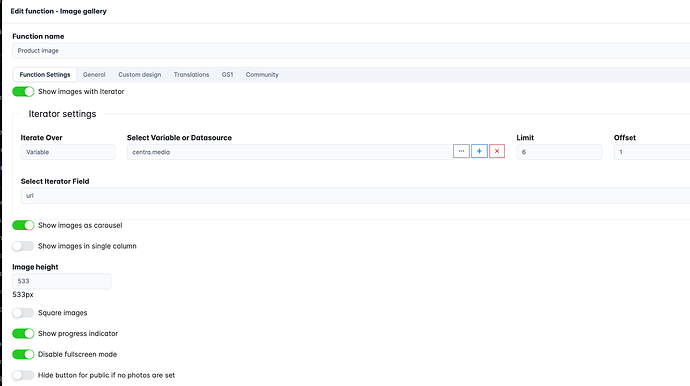Click the Offset field showing 1

pos(652,152)
